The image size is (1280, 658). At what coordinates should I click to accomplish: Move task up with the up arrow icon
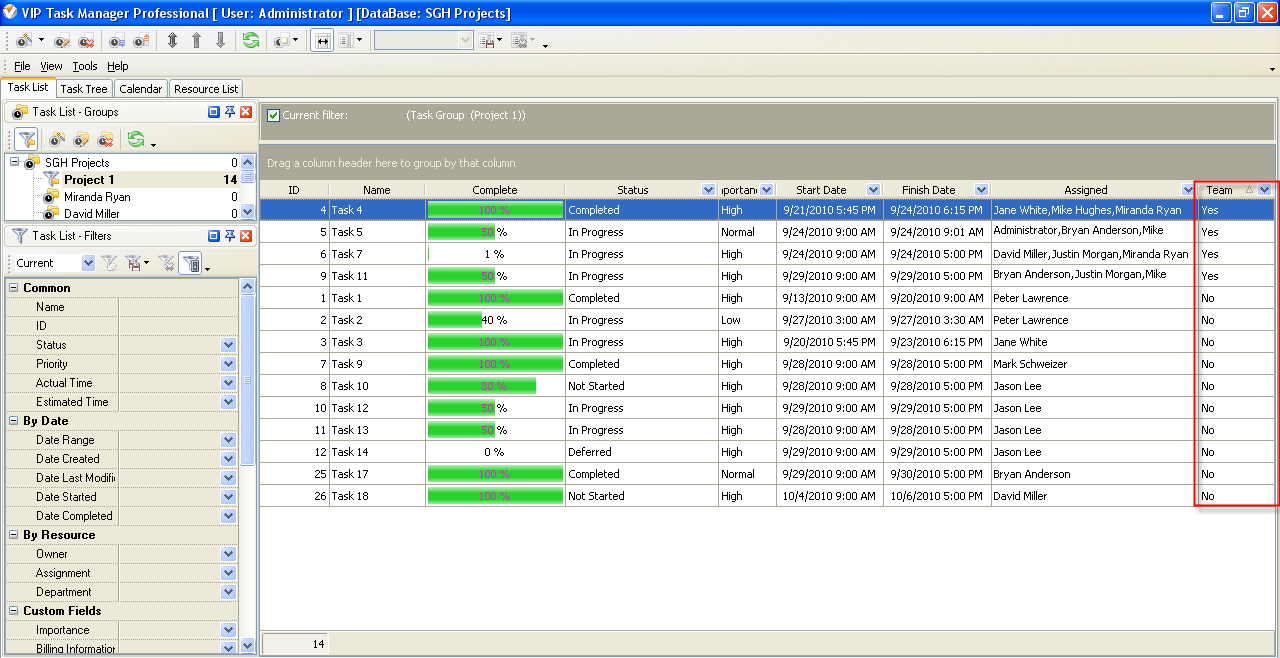pyautogui.click(x=196, y=41)
